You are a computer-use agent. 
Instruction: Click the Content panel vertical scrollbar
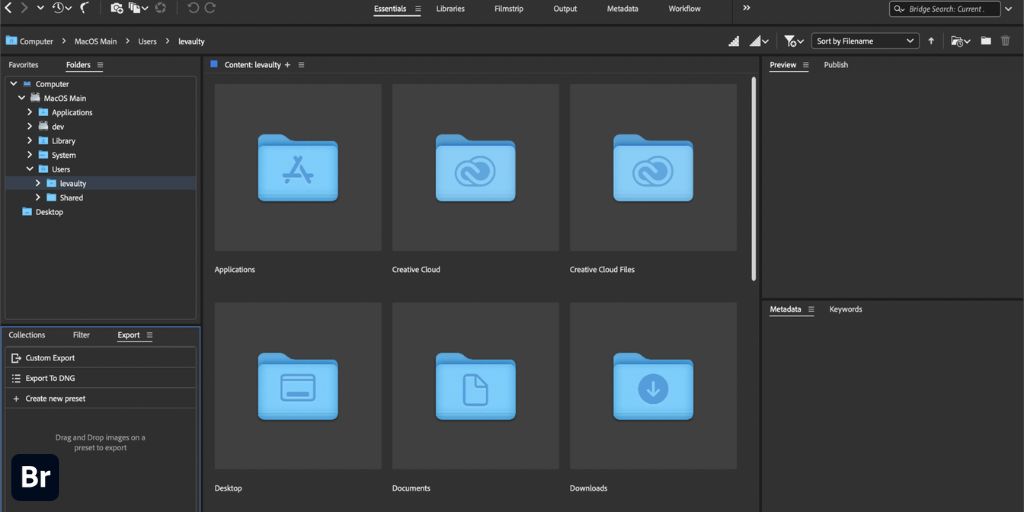tap(754, 179)
